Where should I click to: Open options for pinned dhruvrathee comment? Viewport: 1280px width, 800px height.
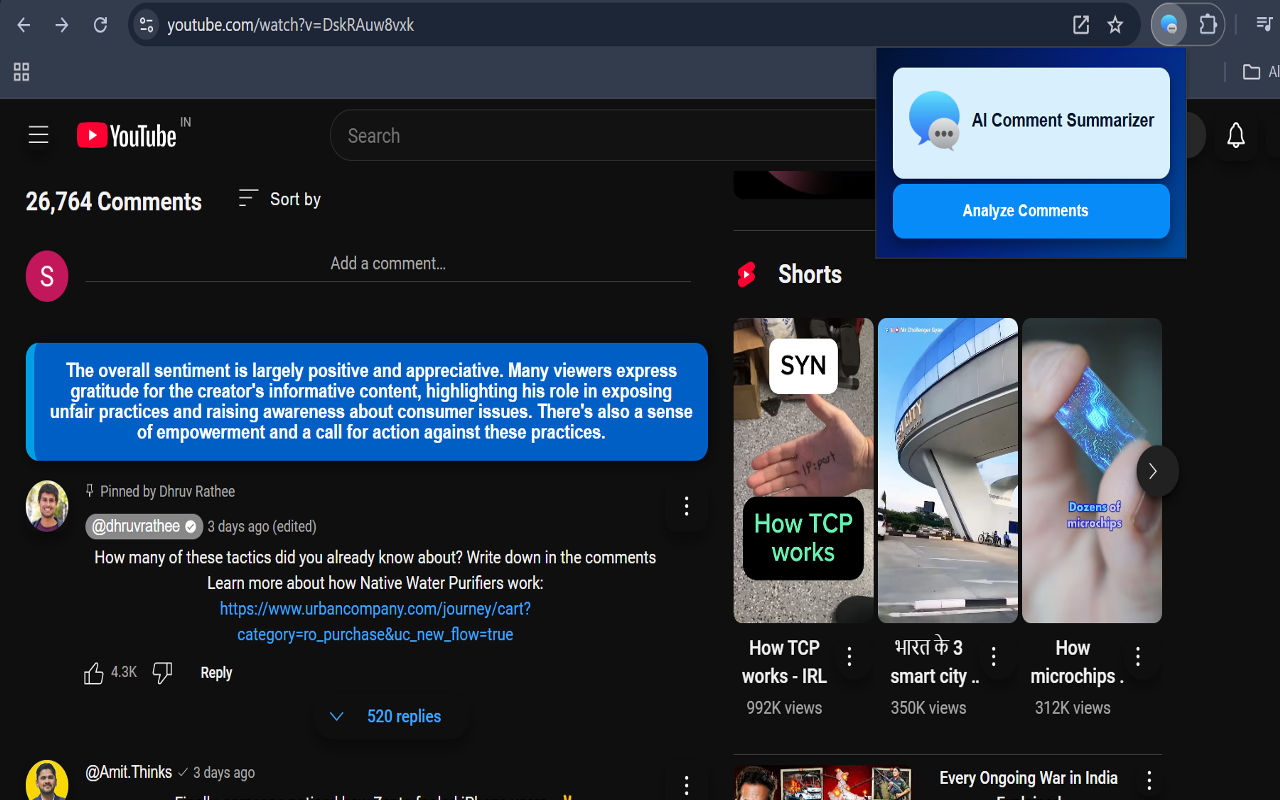(x=686, y=507)
